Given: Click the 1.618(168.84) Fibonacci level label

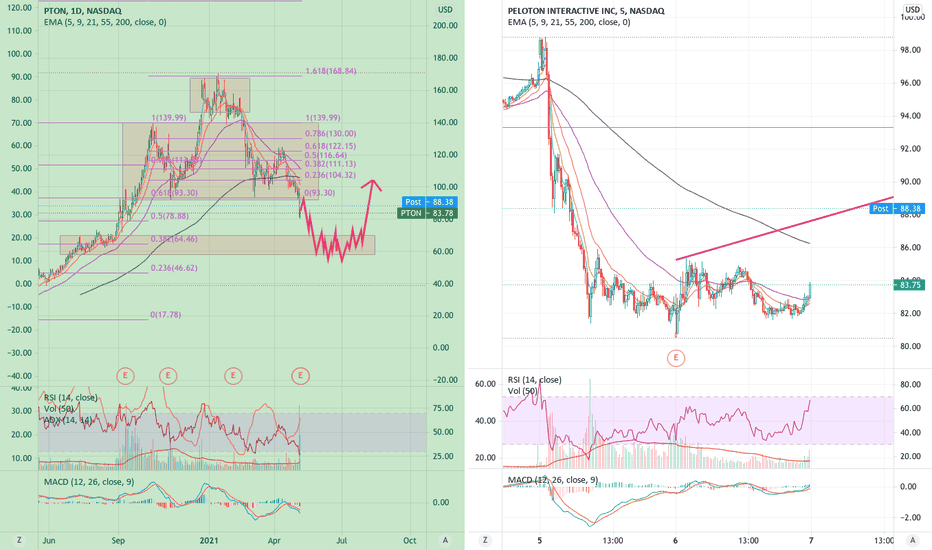Looking at the screenshot, I should click(331, 71).
